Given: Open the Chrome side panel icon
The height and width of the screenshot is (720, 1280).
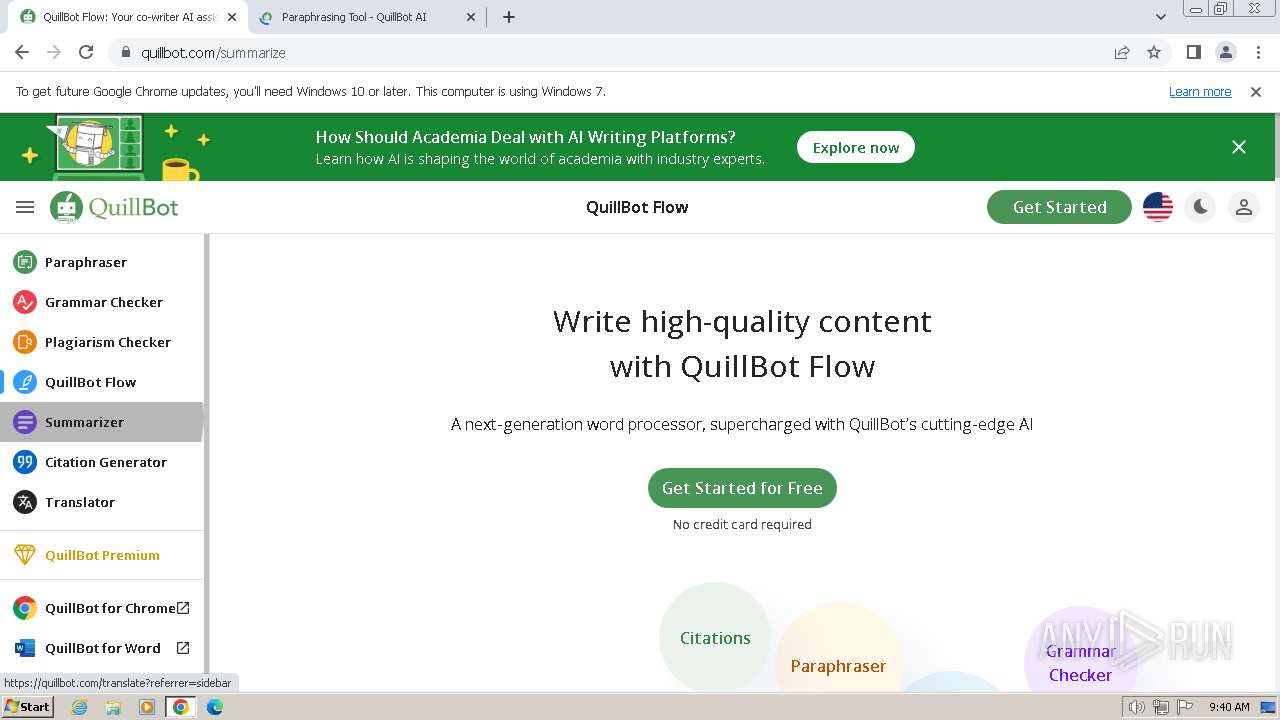Looking at the screenshot, I should (1193, 52).
